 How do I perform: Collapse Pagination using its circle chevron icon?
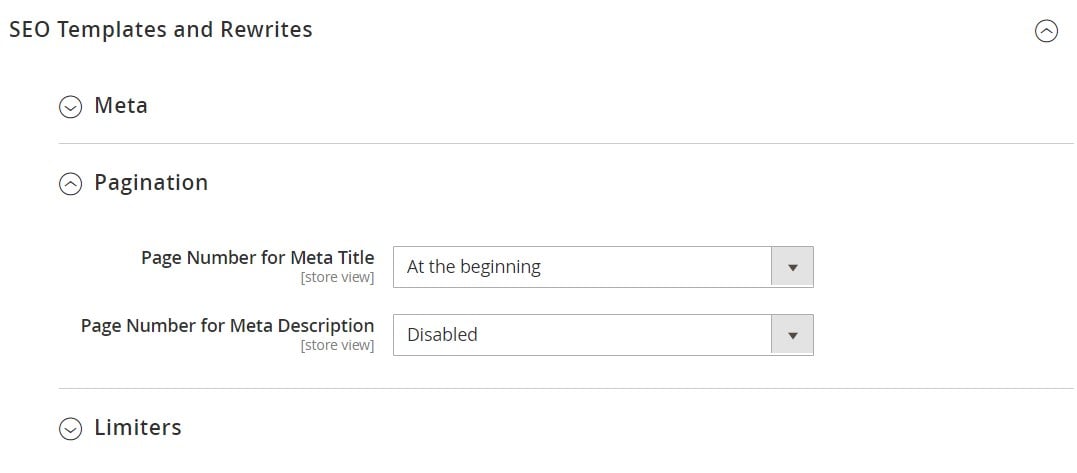[70, 183]
